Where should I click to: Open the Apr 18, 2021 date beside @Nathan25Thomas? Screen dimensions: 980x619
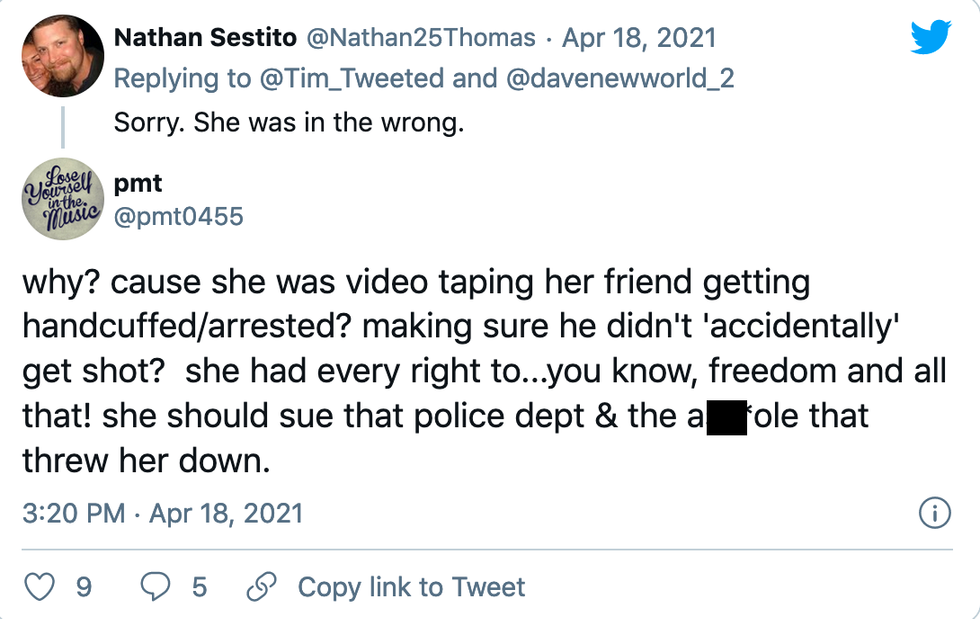pos(639,38)
